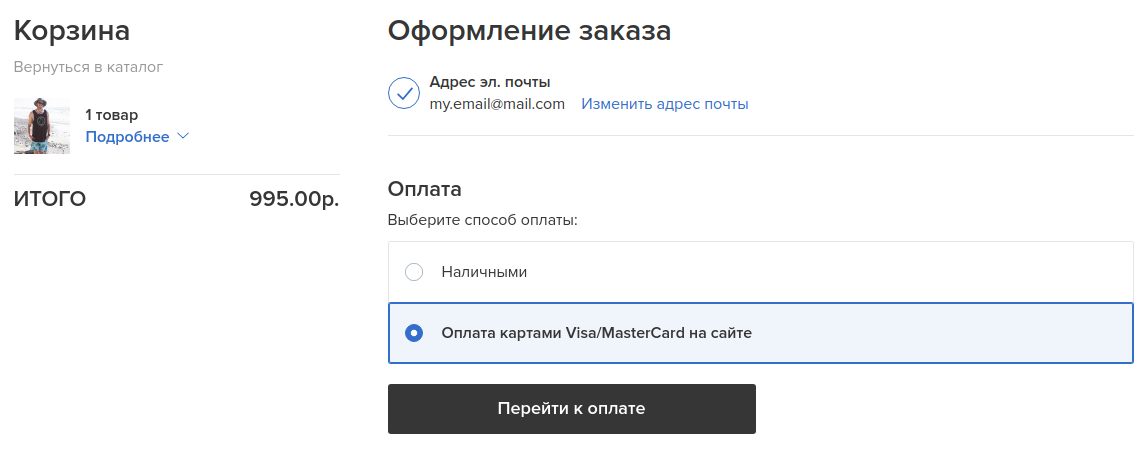Screen dimensions: 1148x452
Task: Open the product thumbnail in the cart
Action: click(x=42, y=126)
